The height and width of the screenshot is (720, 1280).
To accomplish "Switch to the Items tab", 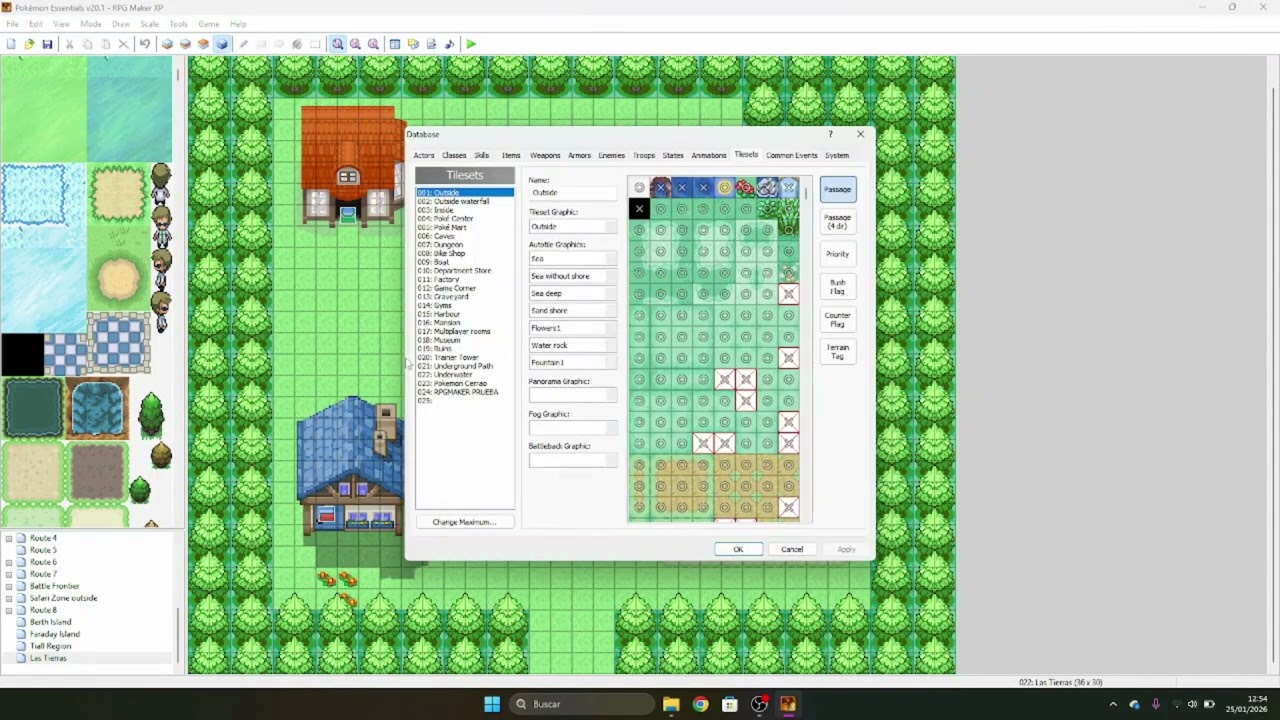I will pyautogui.click(x=511, y=155).
